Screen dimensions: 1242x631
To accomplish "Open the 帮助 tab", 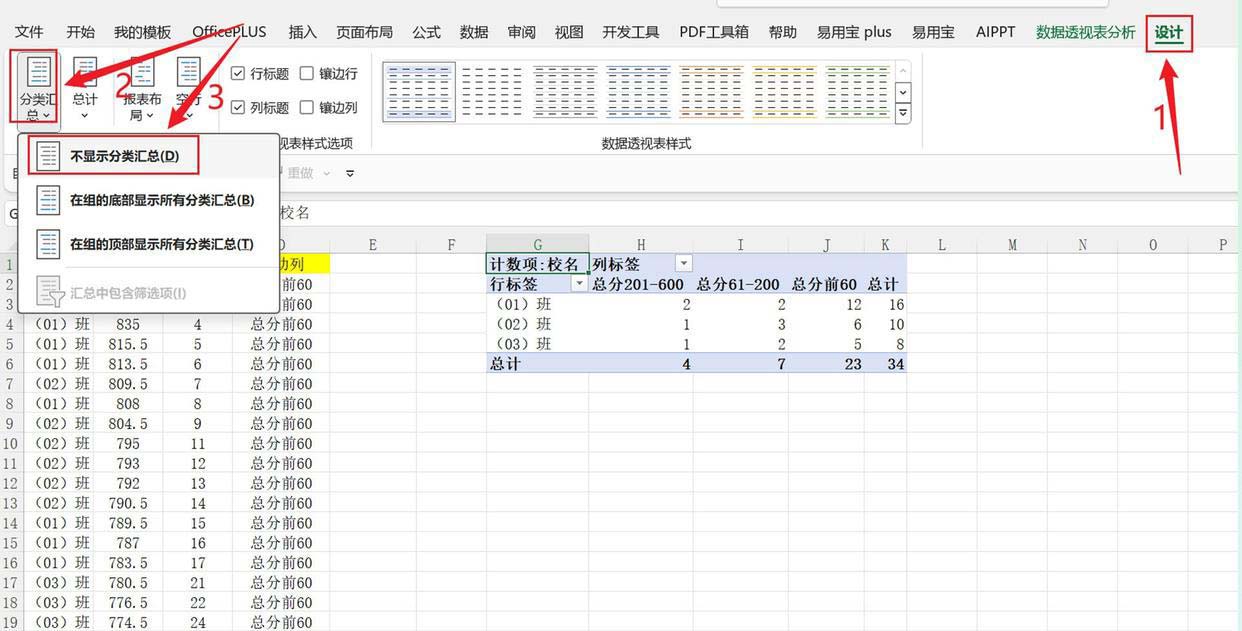I will tap(783, 32).
